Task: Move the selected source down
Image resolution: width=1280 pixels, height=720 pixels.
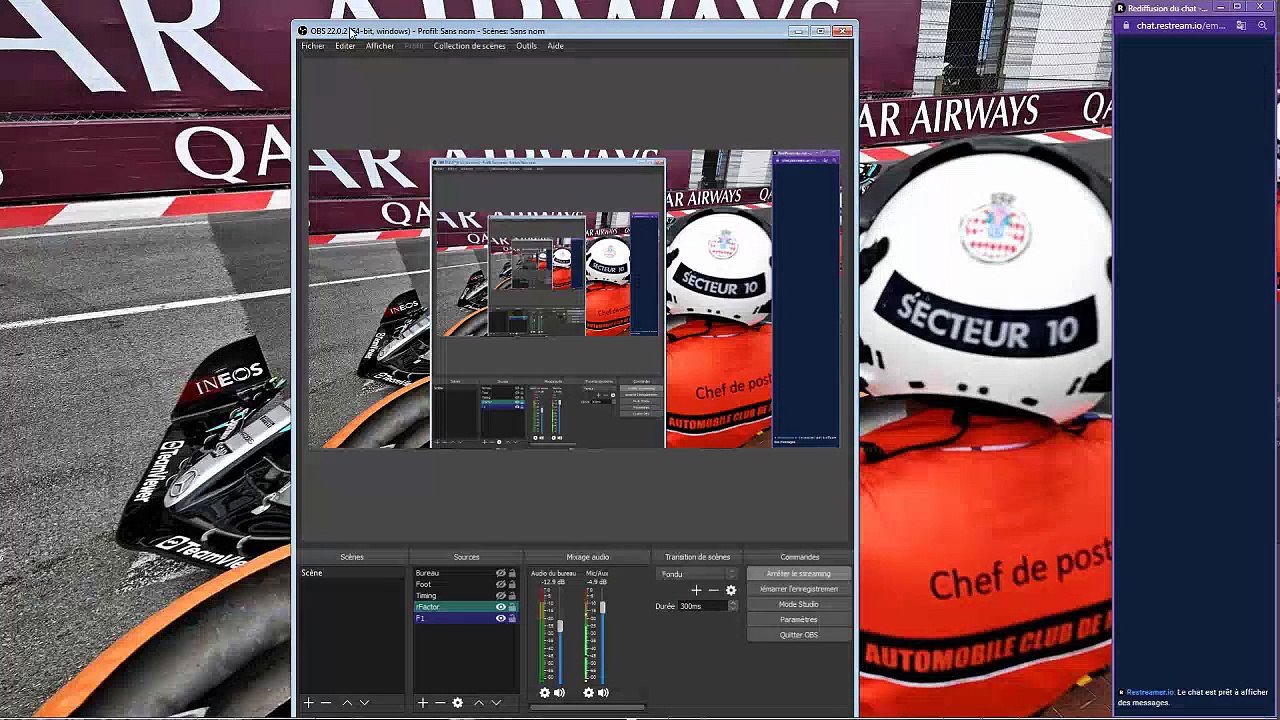Action: 496,703
